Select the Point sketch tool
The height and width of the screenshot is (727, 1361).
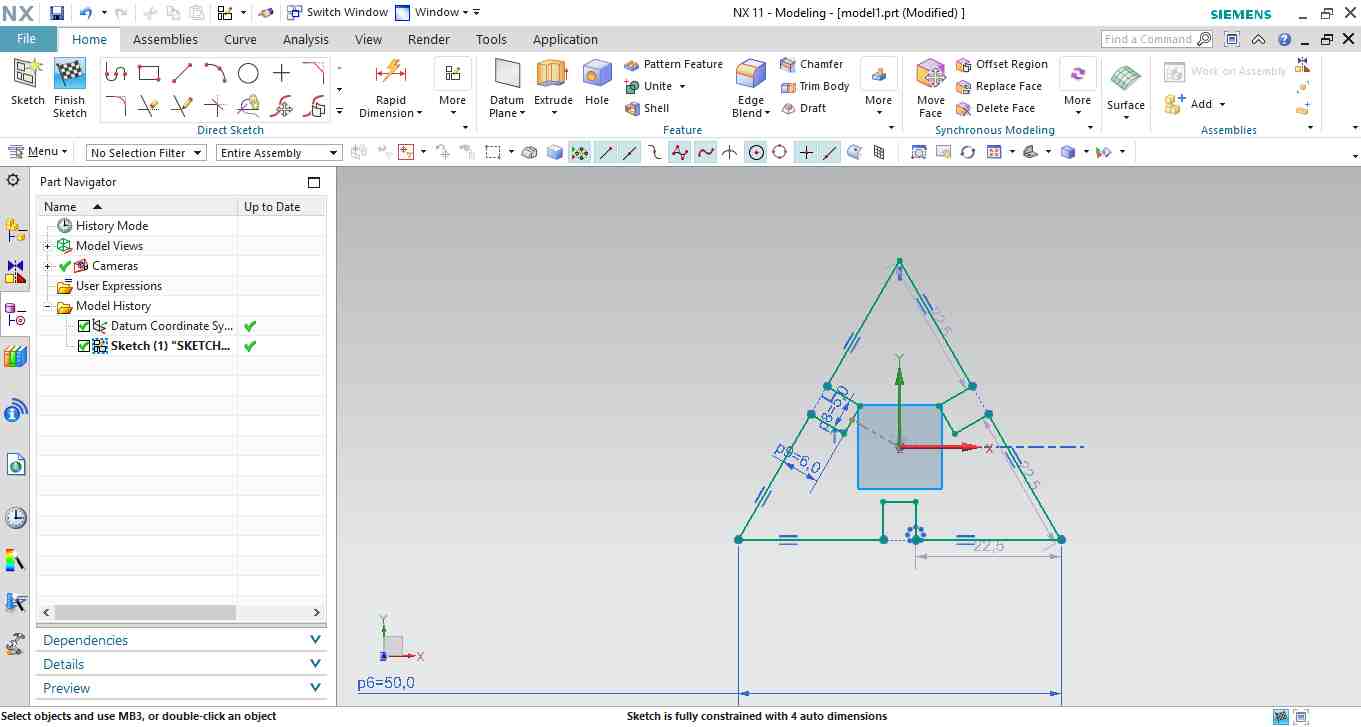[281, 73]
